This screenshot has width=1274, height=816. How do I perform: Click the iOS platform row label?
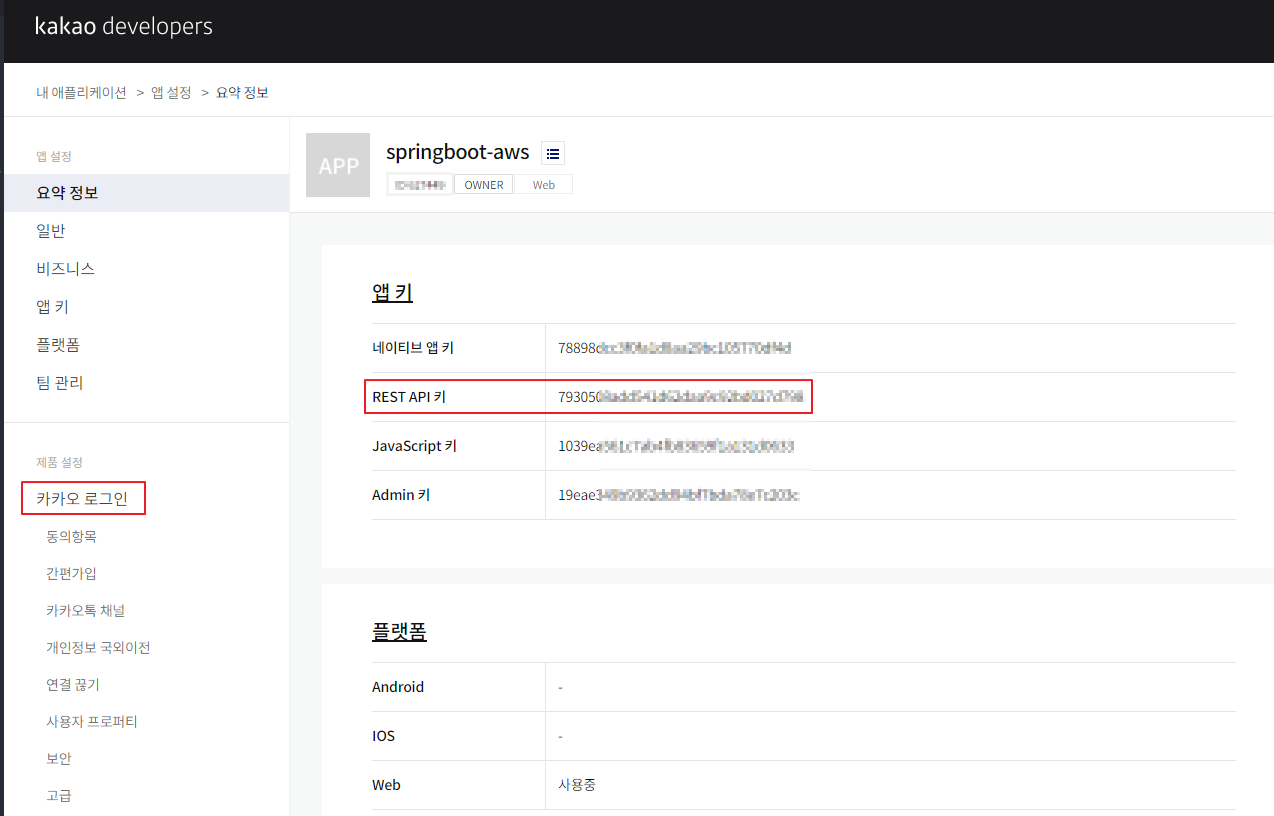[383, 736]
